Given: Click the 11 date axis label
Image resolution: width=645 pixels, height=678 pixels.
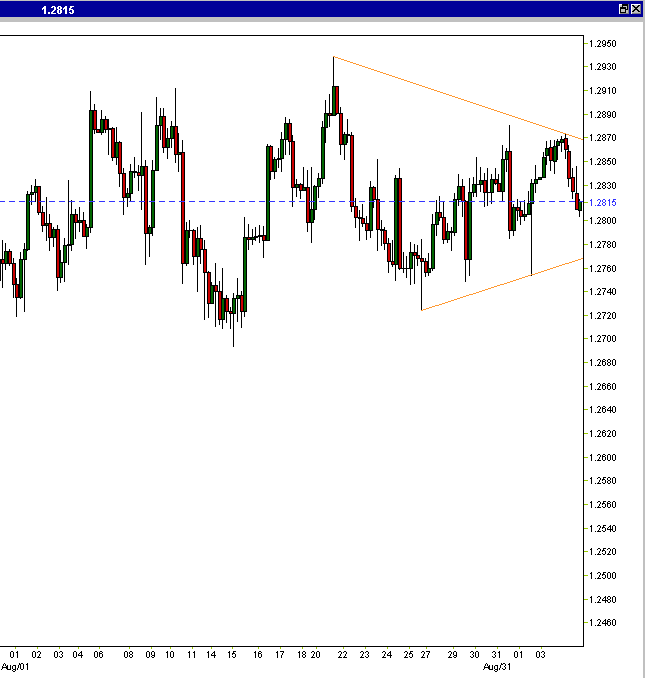Looking at the screenshot, I should (192, 655).
